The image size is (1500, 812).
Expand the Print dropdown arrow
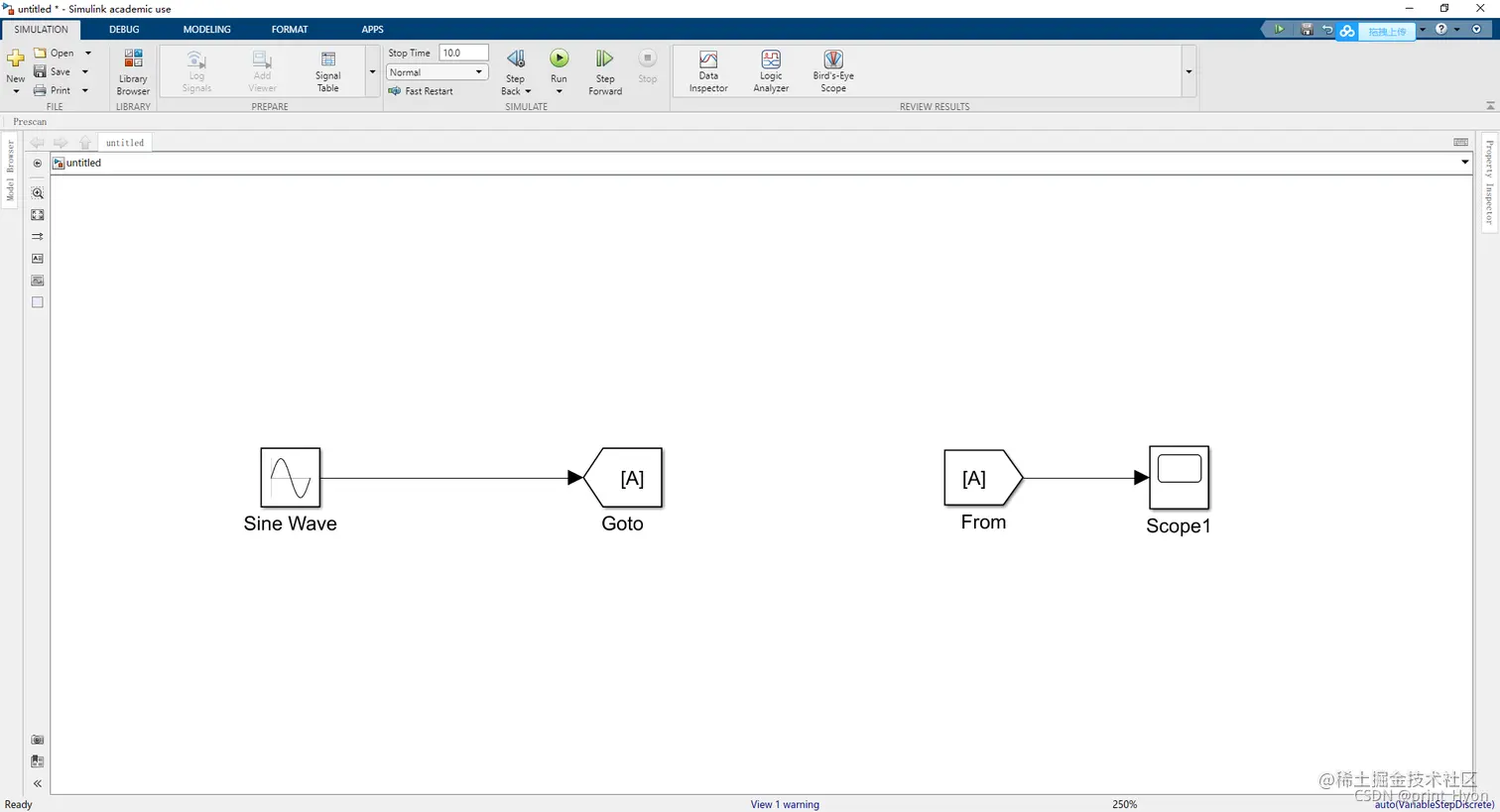[85, 90]
